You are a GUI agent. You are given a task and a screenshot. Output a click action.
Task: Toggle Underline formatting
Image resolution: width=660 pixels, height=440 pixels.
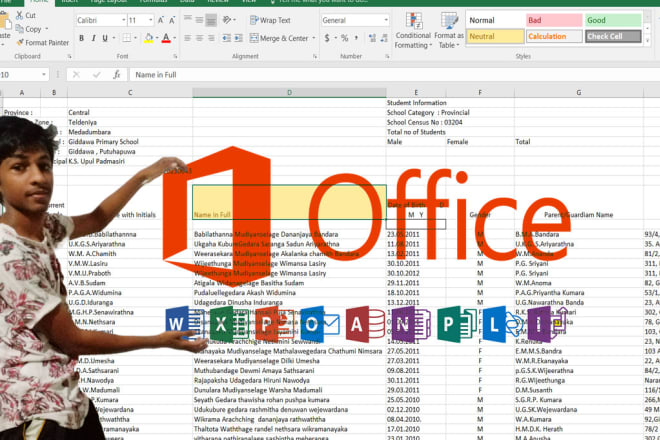(105, 38)
